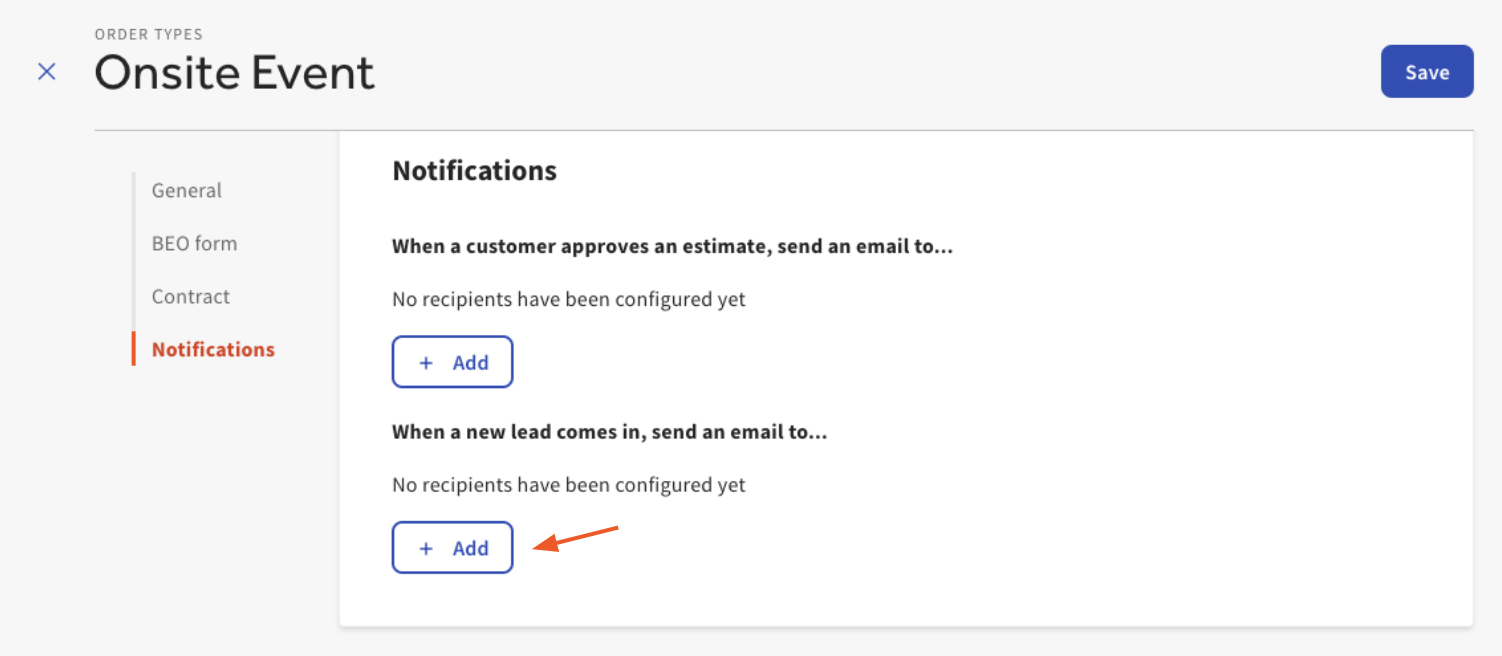
Task: Click the second No recipients configured message
Action: coord(568,485)
